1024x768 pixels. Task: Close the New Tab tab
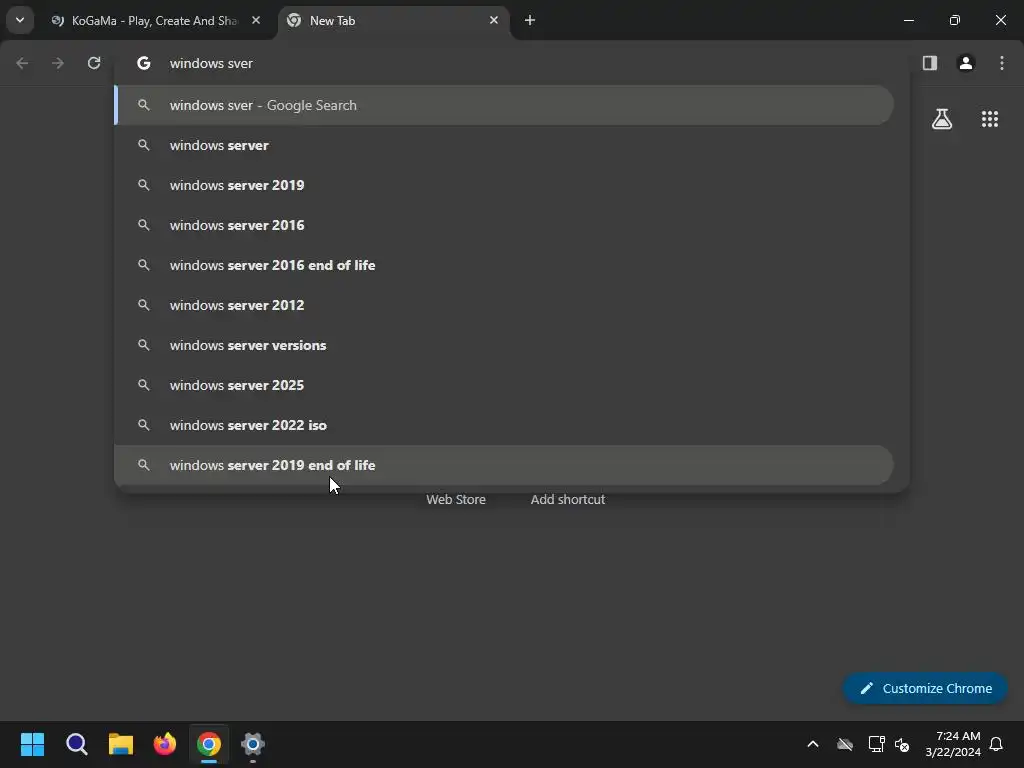pyautogui.click(x=494, y=20)
